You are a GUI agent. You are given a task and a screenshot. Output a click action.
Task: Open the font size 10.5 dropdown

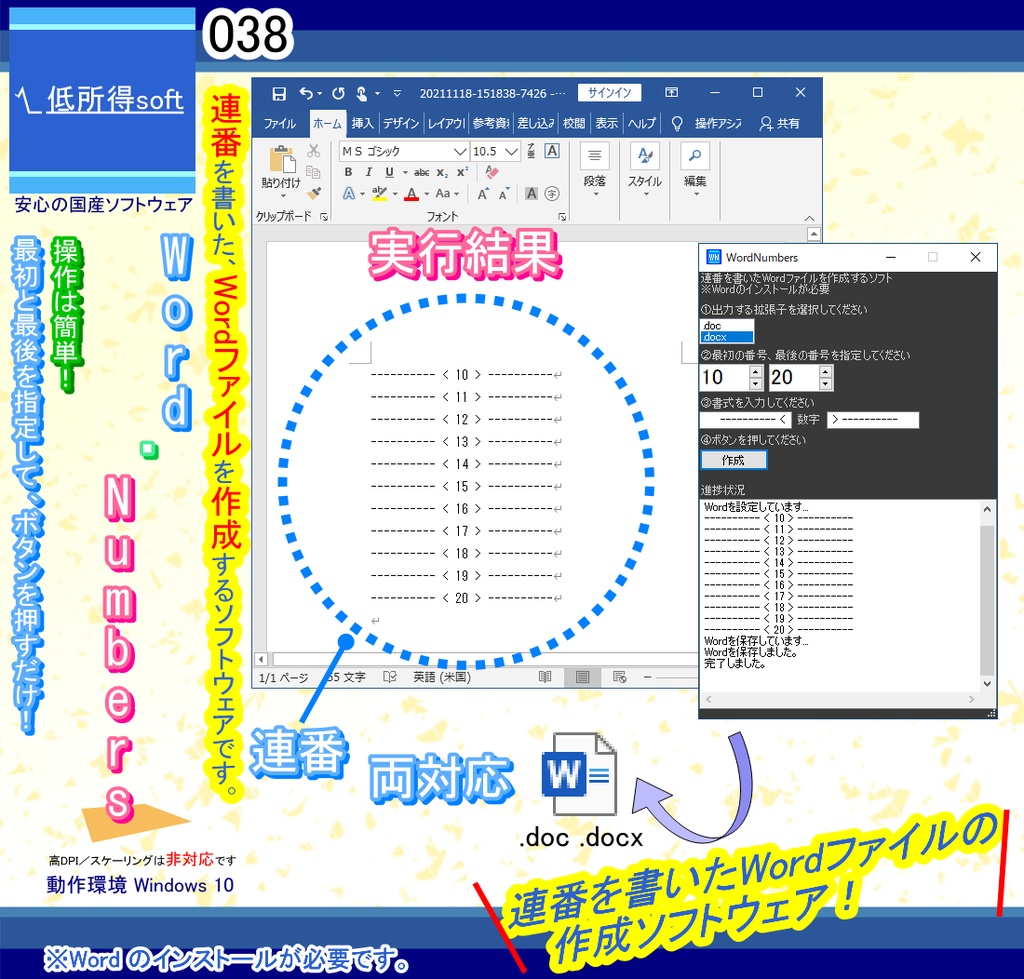pos(511,151)
